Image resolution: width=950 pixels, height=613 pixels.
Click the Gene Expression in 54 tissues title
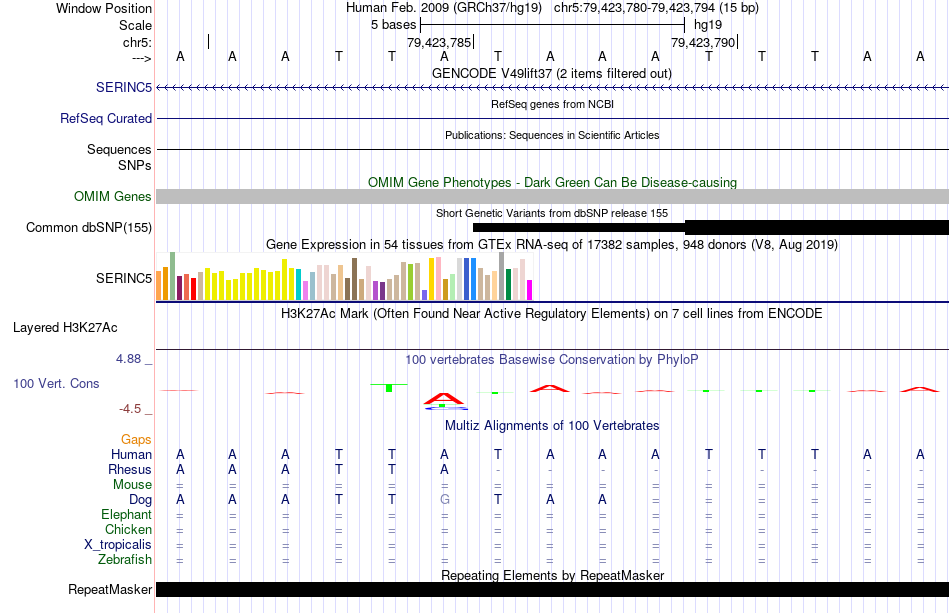click(552, 245)
